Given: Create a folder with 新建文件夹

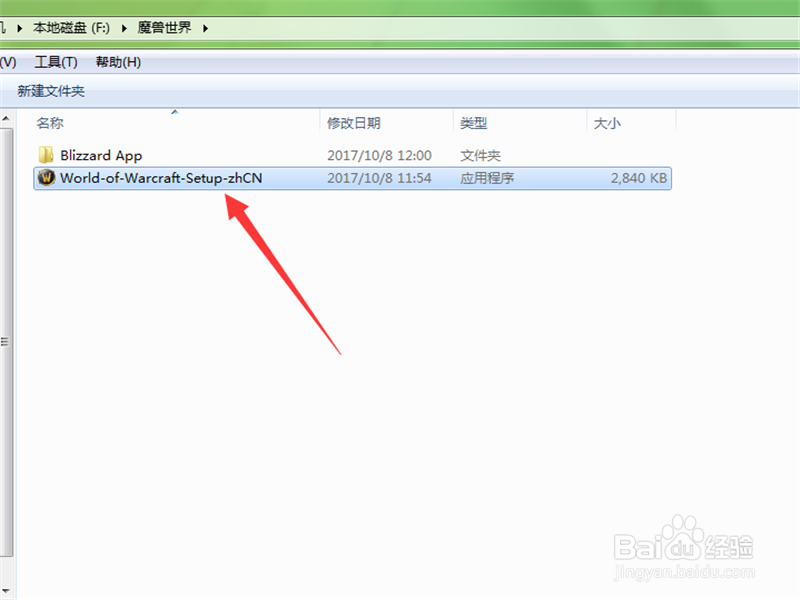Looking at the screenshot, I should point(51,91).
